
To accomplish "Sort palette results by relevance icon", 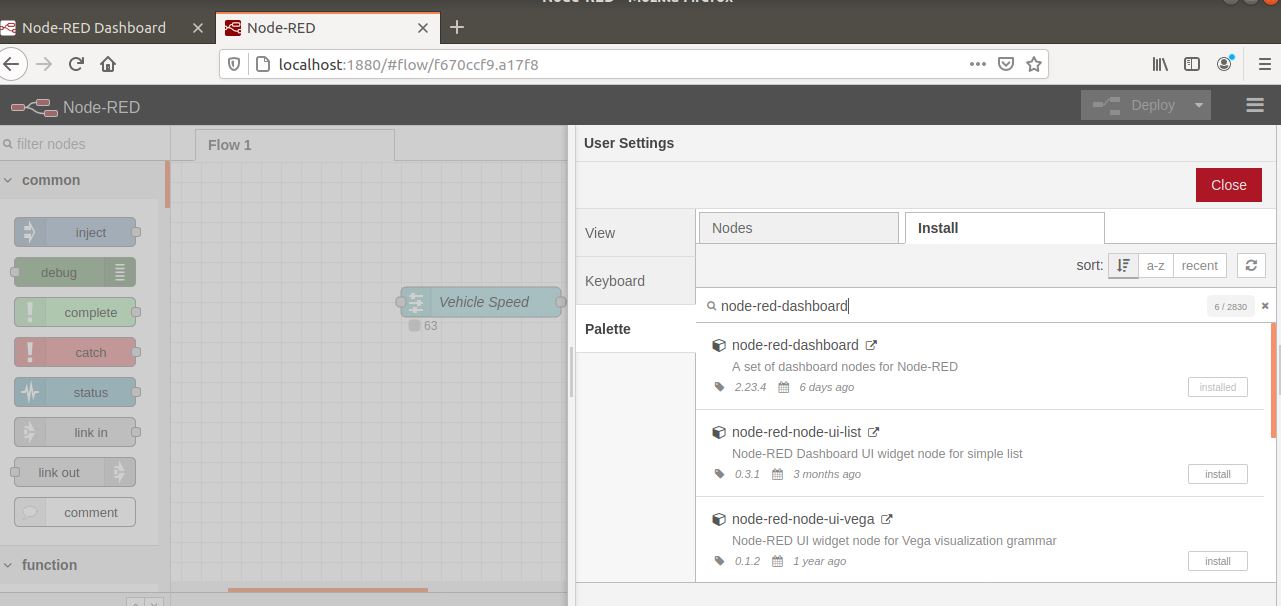I will 1123,265.
